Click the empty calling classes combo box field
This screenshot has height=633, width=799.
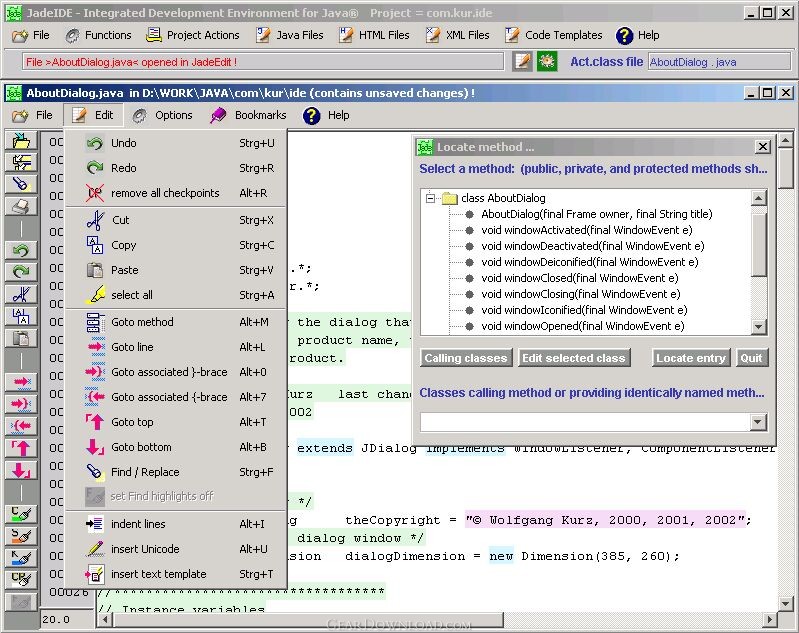(585, 422)
